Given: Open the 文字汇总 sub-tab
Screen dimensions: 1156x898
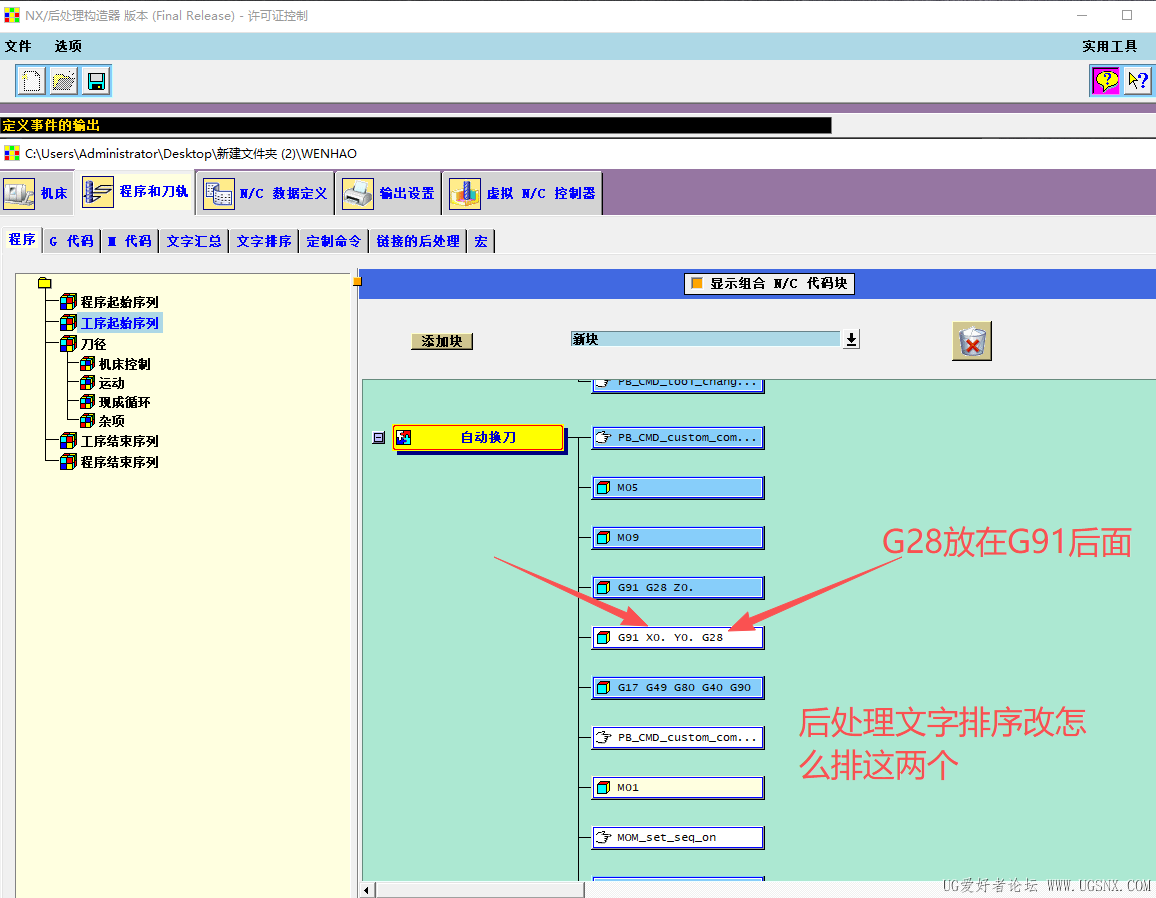Looking at the screenshot, I should (x=194, y=241).
